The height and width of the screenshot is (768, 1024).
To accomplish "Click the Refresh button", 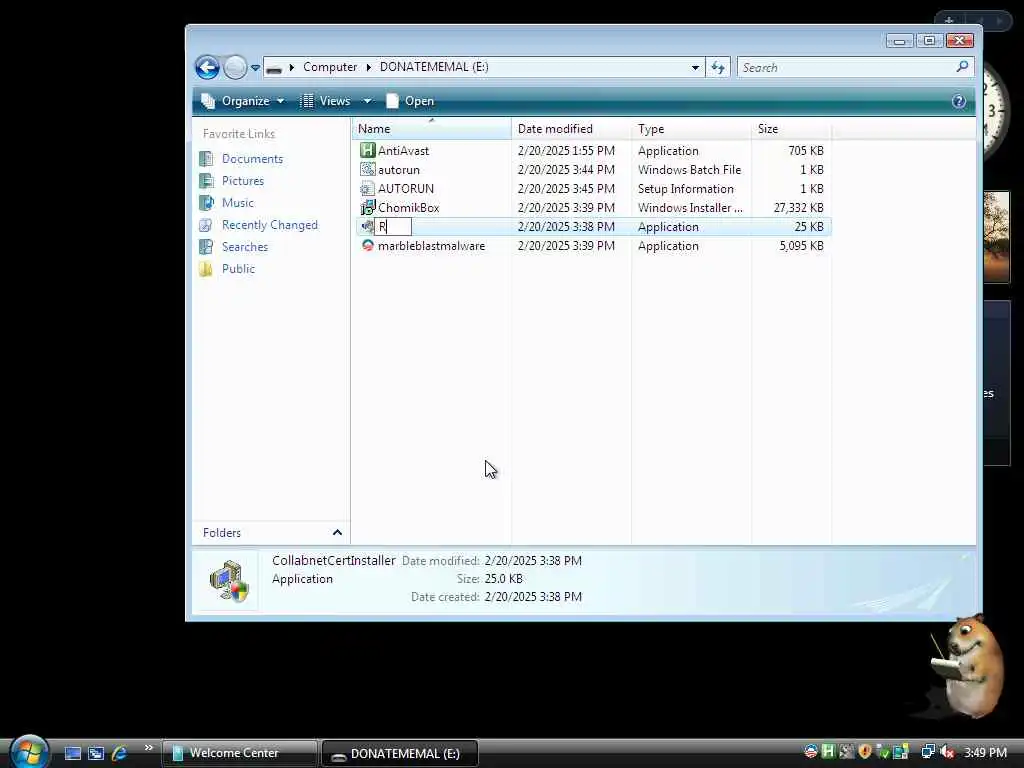I will click(718, 67).
